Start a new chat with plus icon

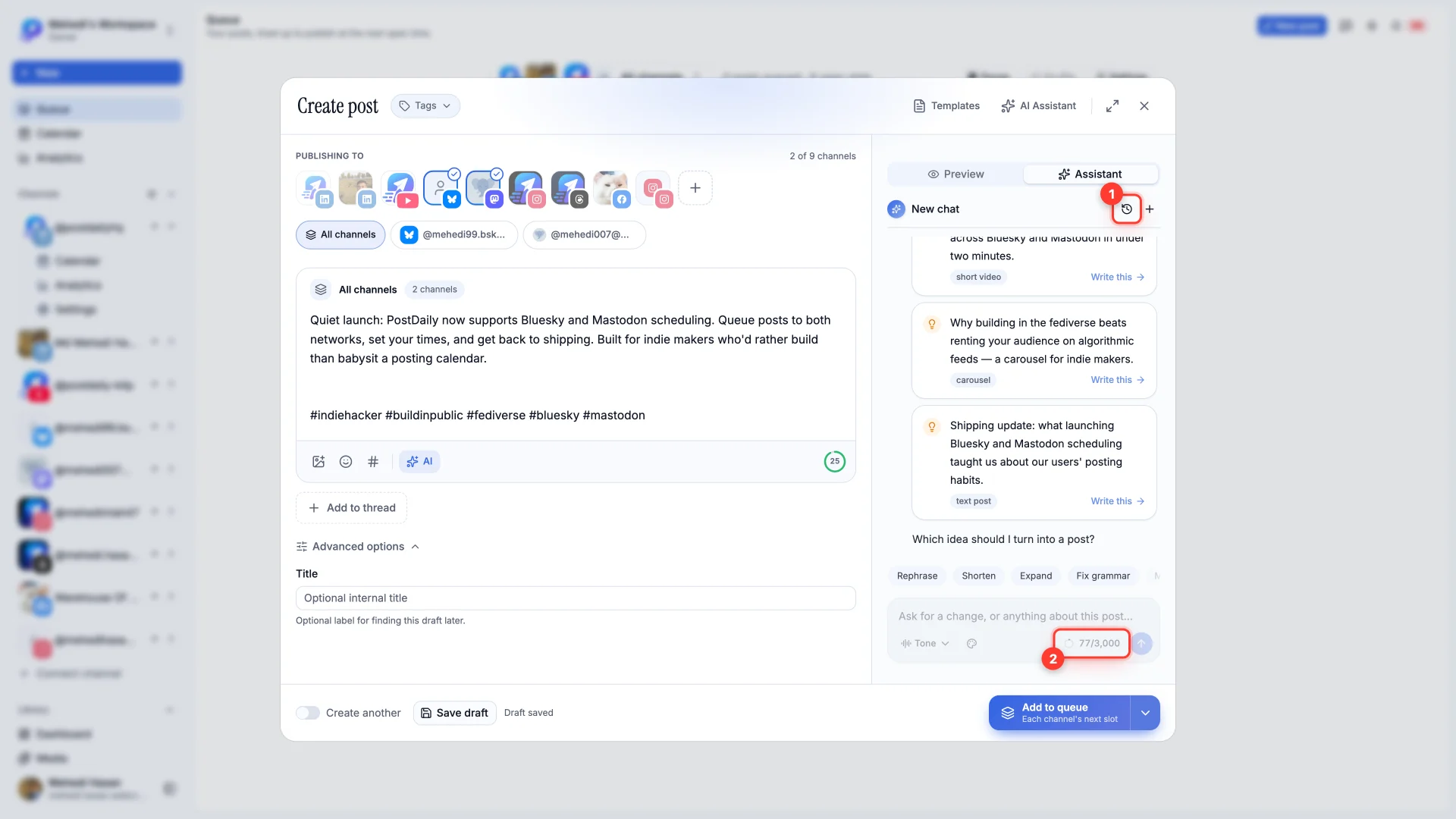coord(1150,209)
